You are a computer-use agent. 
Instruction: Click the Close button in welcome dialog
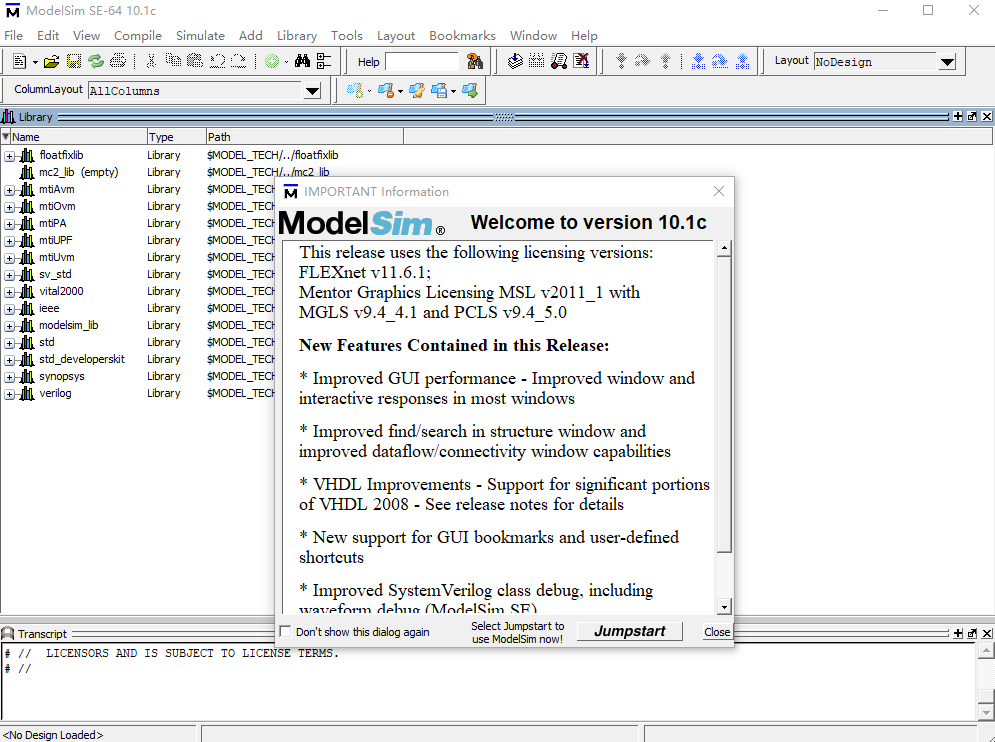[x=717, y=632]
